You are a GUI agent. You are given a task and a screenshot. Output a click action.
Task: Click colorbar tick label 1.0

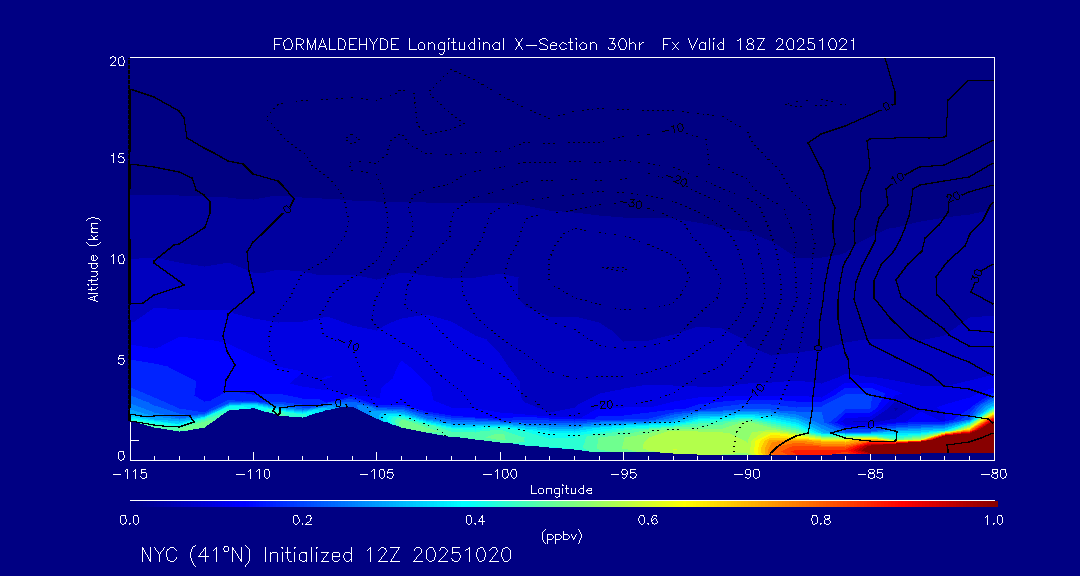pos(993,521)
